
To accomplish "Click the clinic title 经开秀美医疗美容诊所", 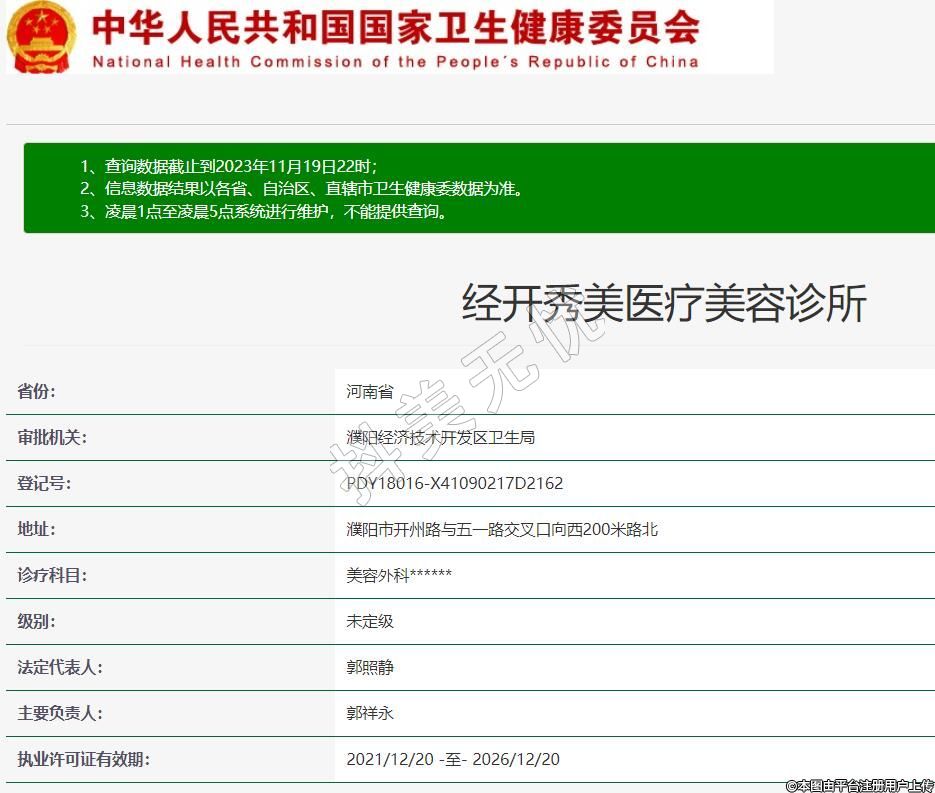I will [x=663, y=303].
